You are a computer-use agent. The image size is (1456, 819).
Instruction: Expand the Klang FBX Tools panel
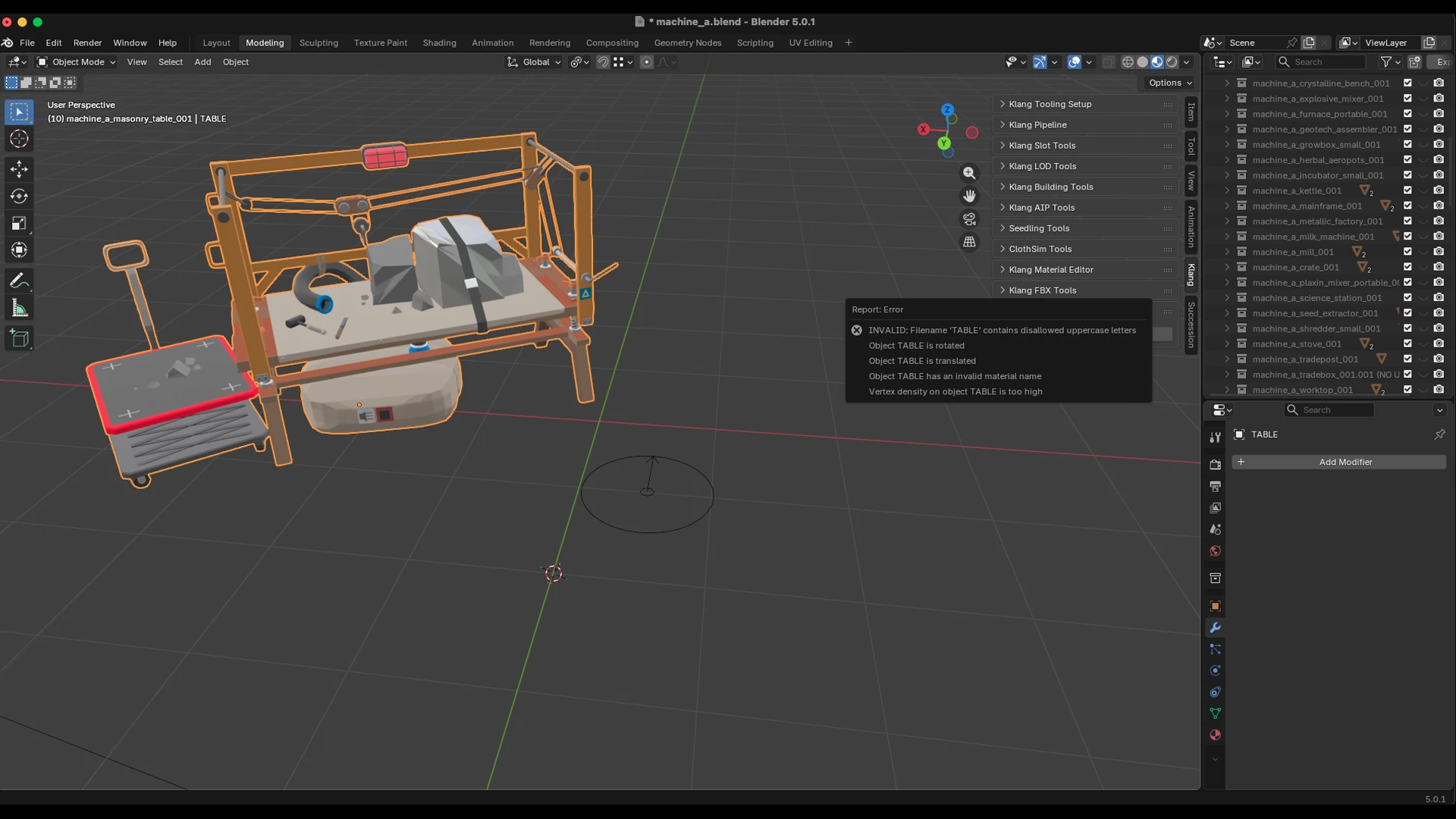pyautogui.click(x=1085, y=290)
